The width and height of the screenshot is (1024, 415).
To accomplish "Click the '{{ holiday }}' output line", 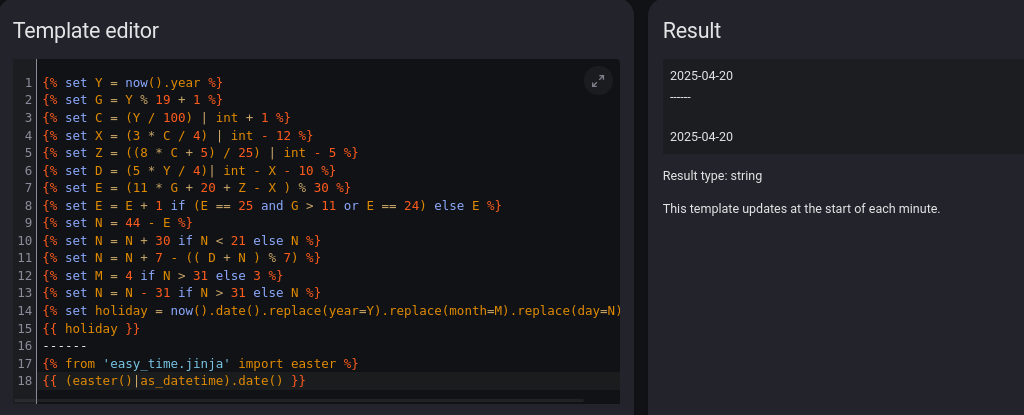I will (x=91, y=328).
